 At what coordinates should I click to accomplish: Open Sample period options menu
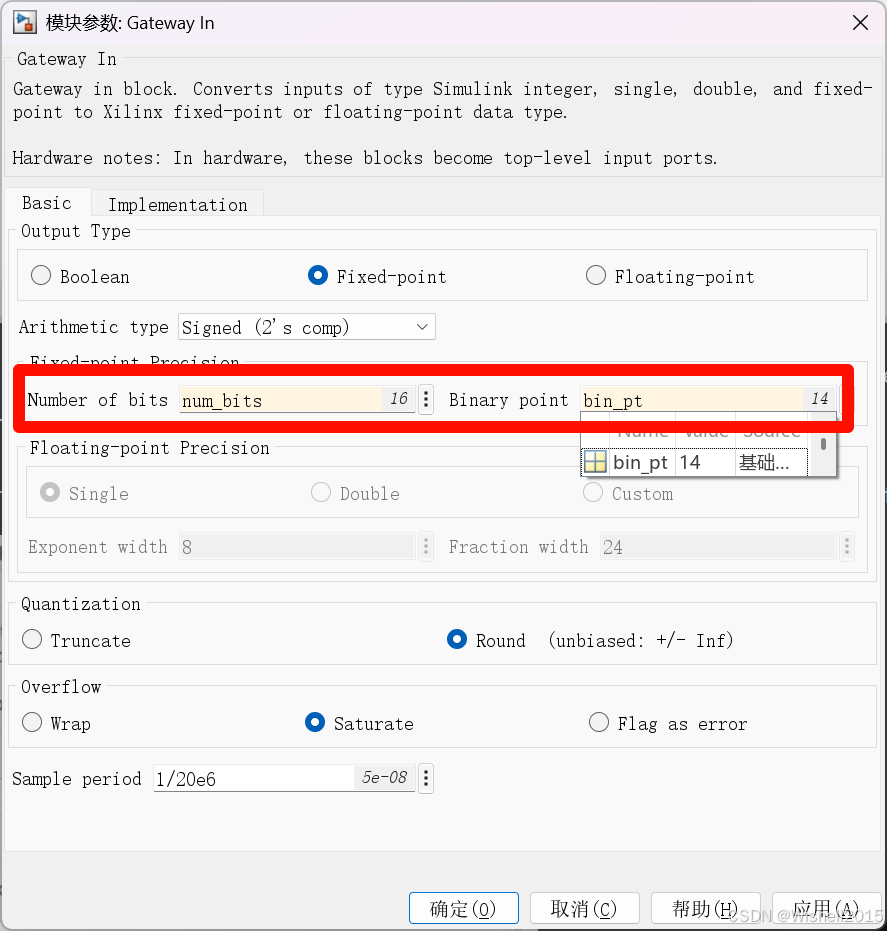[x=426, y=778]
